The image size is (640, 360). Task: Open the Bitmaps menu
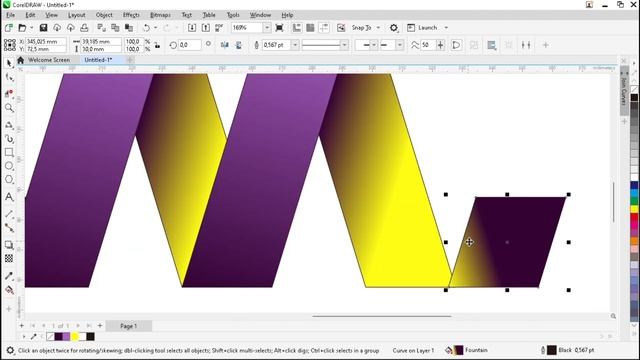coord(160,15)
